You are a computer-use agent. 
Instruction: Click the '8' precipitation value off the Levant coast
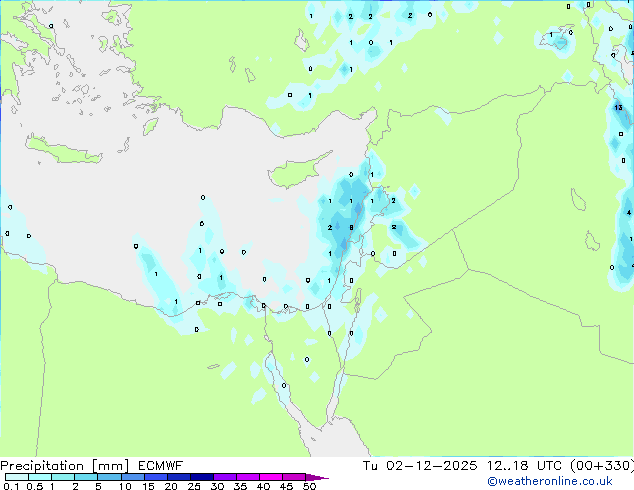tap(351, 228)
